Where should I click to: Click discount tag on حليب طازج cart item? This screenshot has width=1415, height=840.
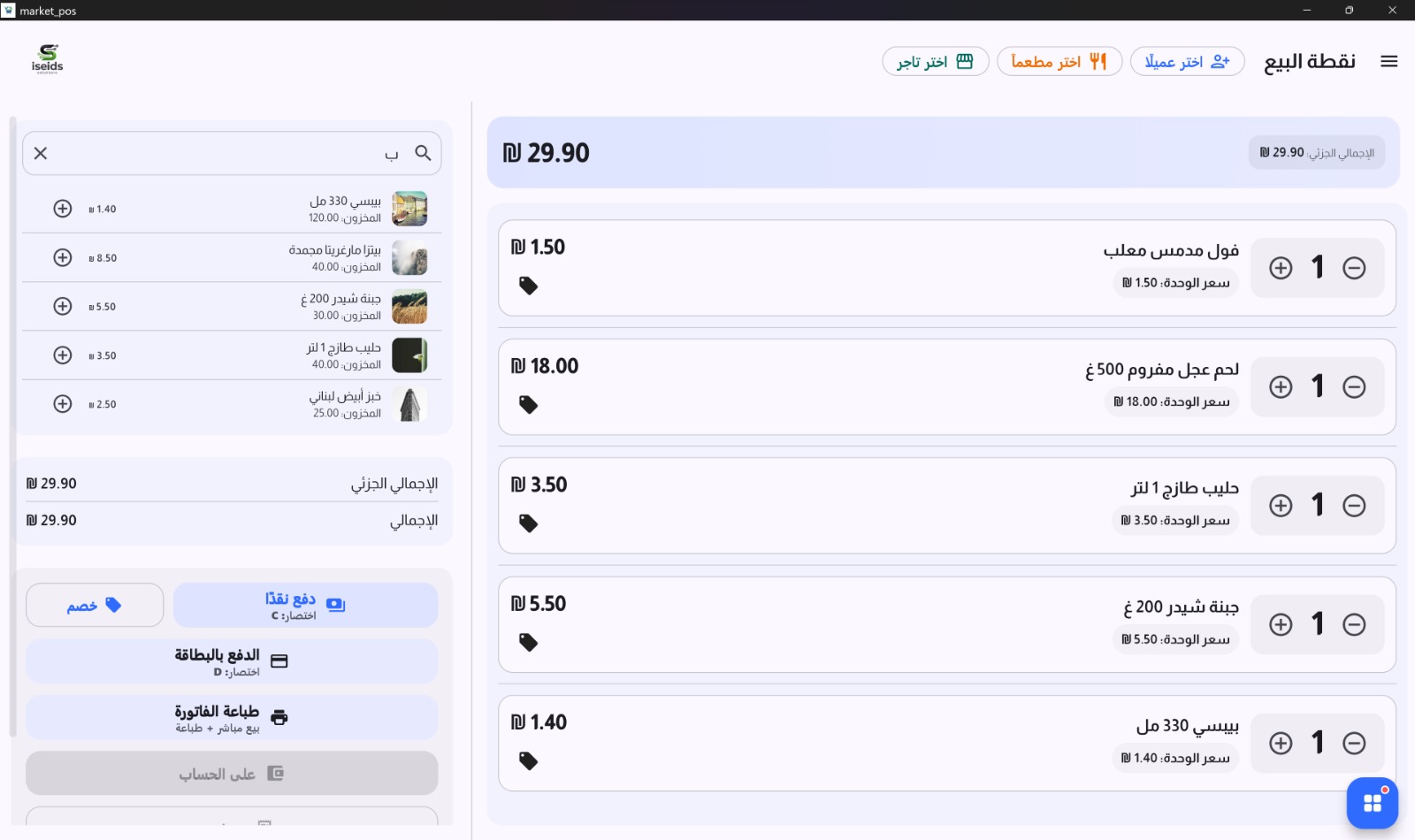[x=528, y=523]
